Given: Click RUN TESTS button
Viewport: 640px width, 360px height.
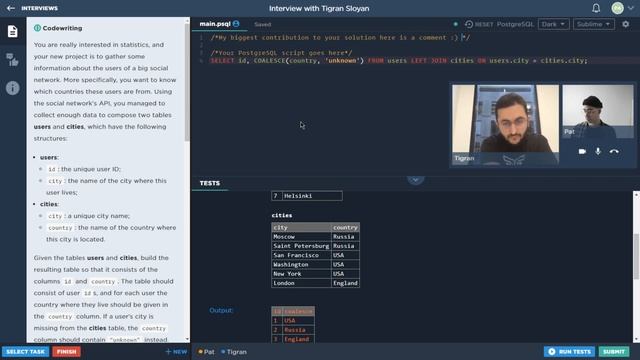Looking at the screenshot, I should tap(569, 351).
